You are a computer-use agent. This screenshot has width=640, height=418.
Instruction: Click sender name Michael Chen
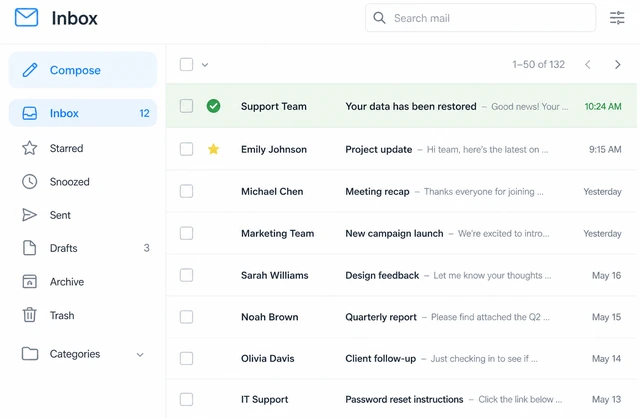pos(272,191)
